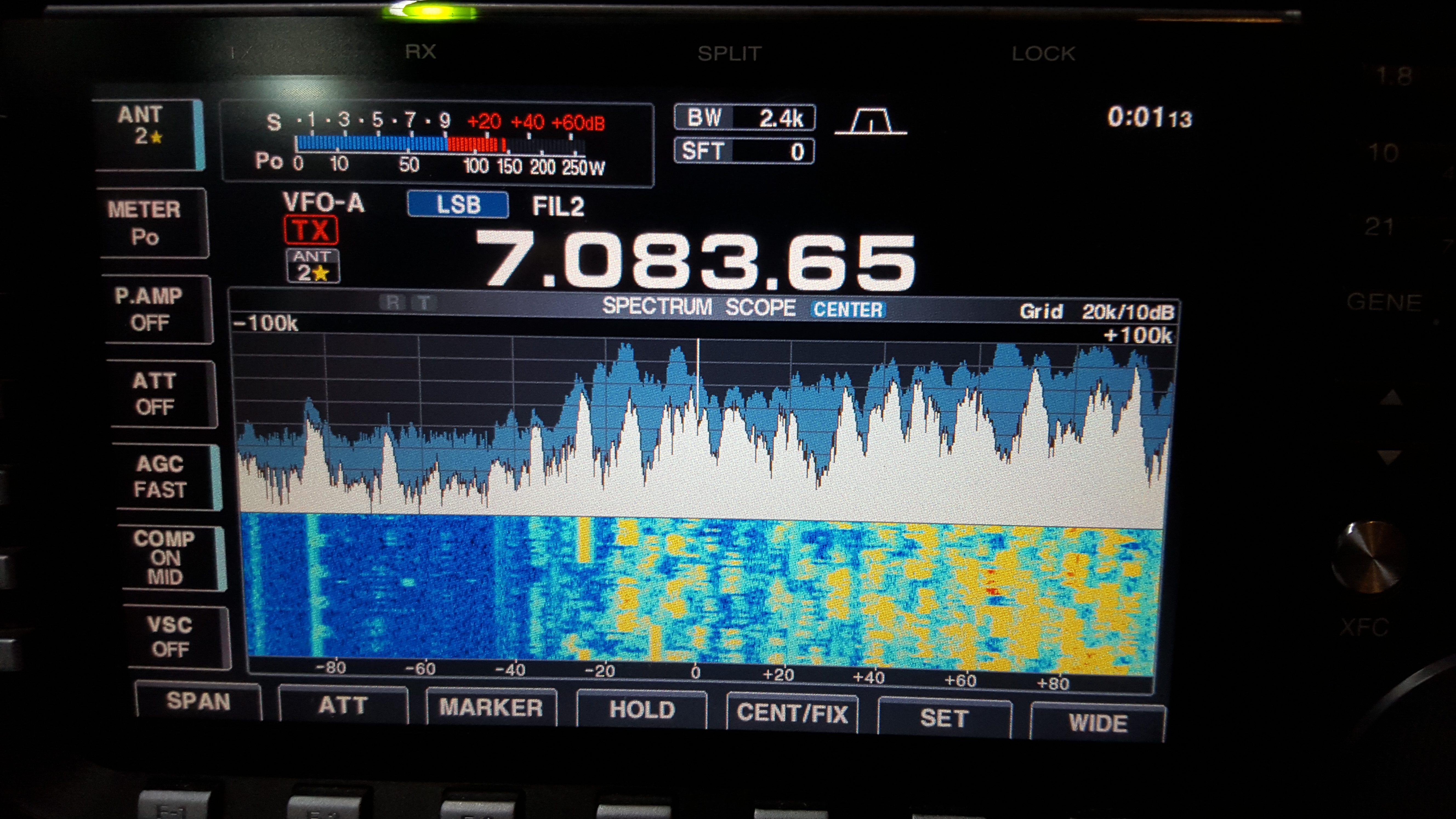Switch scope mode with CENT/FIX
The height and width of the screenshot is (819, 1456).
point(792,713)
